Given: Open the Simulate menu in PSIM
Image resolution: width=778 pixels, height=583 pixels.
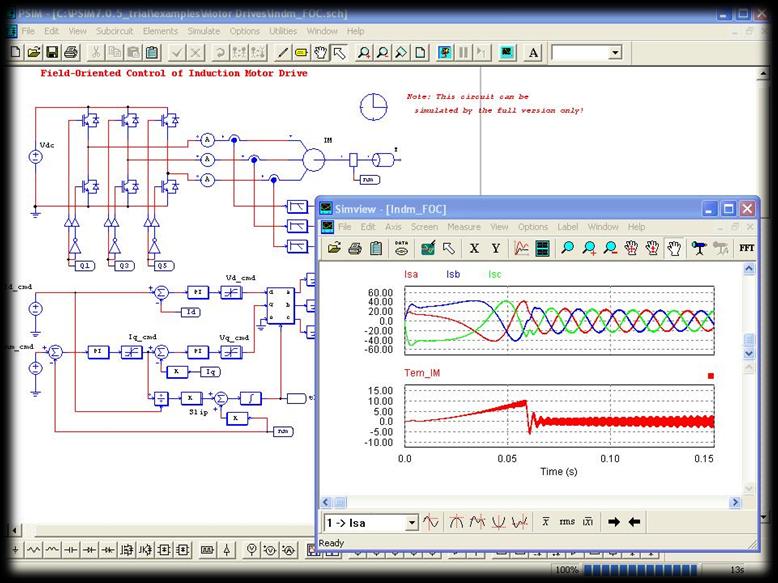Looking at the screenshot, I should coord(203,31).
